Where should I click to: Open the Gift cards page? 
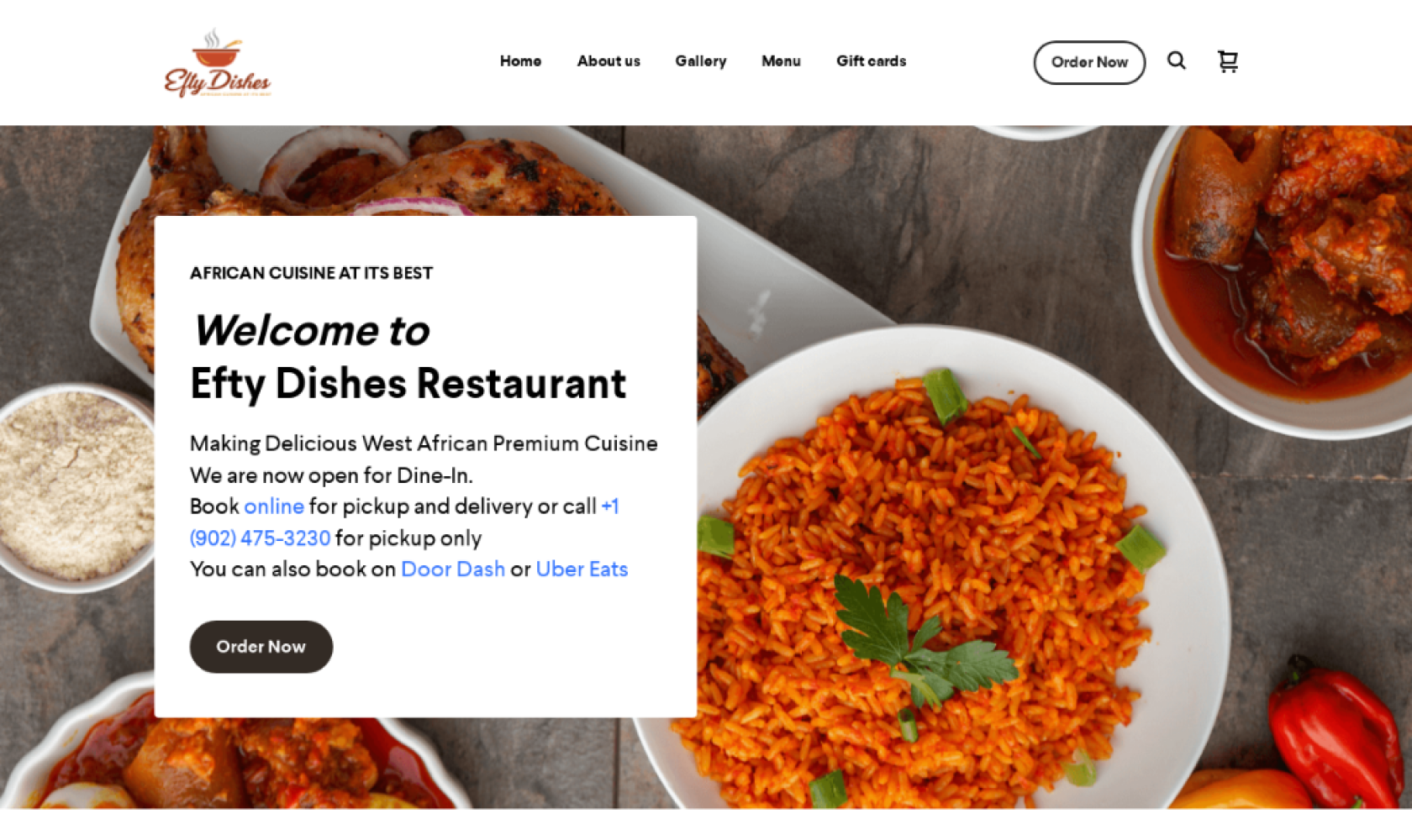tap(871, 61)
